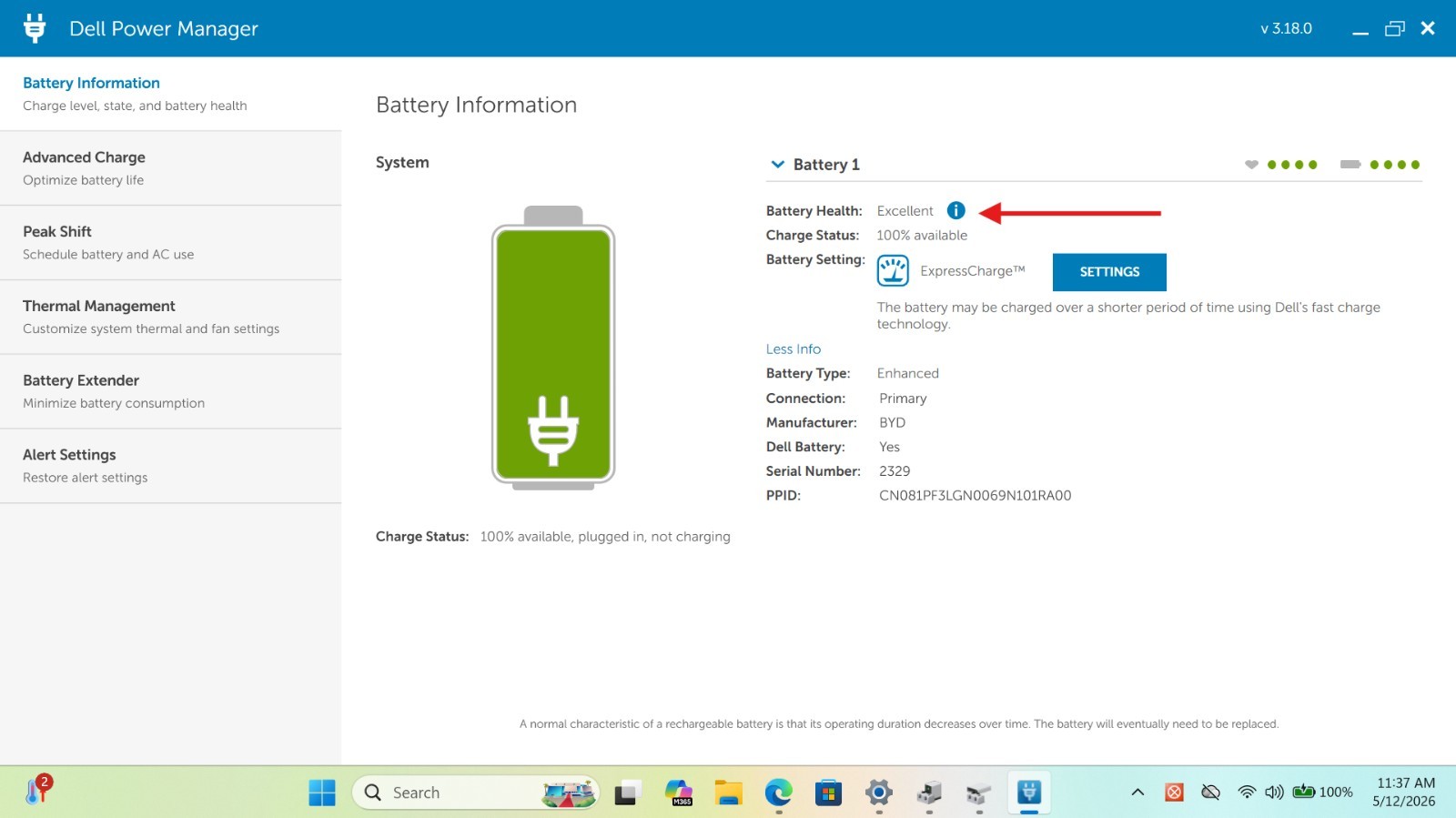Click the '100% available' value beside Battery Setting
The height and width of the screenshot is (818, 1456).
coord(922,236)
